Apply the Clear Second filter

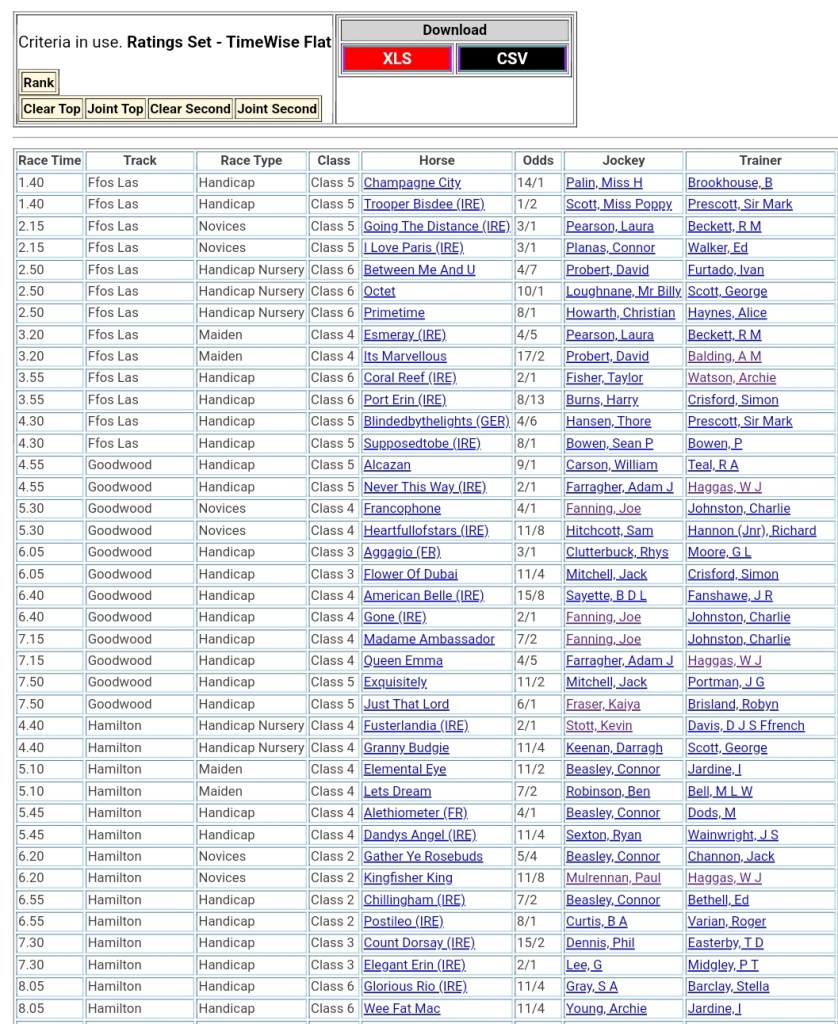tap(190, 109)
